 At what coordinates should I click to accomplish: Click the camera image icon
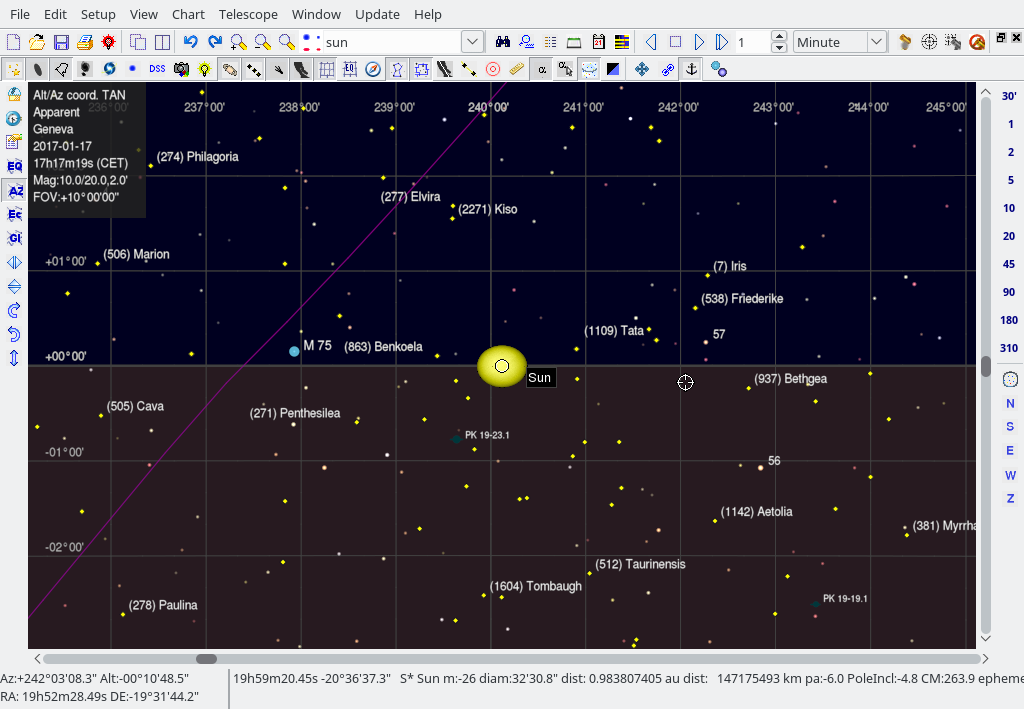pyautogui.click(x=181, y=69)
